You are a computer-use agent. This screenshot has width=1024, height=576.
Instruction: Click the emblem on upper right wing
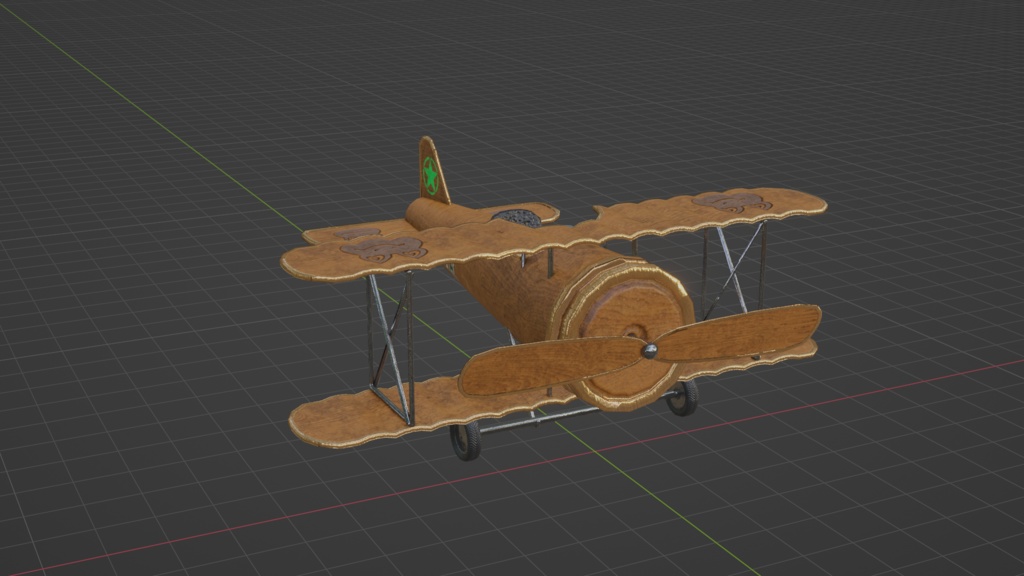[x=732, y=201]
